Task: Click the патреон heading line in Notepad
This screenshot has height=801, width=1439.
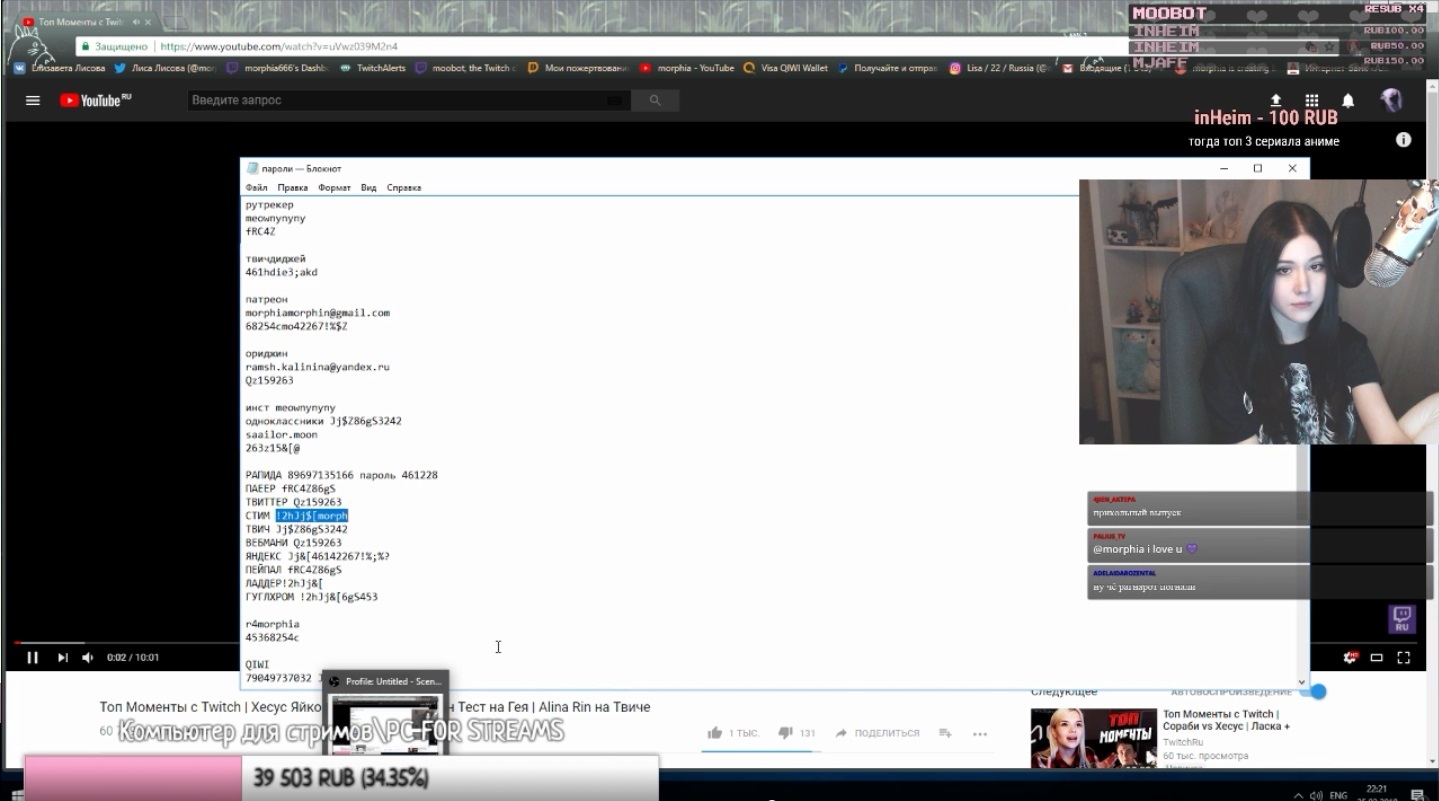Action: [266, 299]
